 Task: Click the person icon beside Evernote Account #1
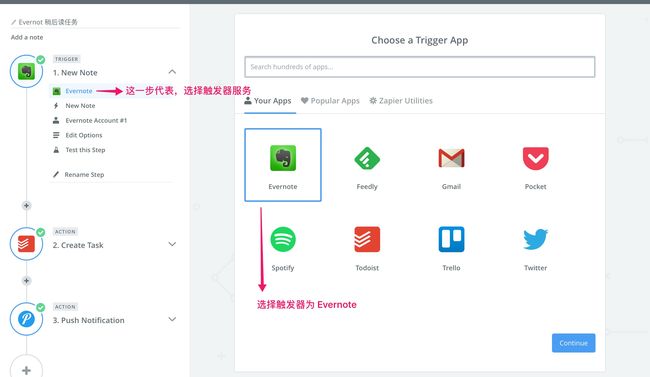tap(56, 120)
